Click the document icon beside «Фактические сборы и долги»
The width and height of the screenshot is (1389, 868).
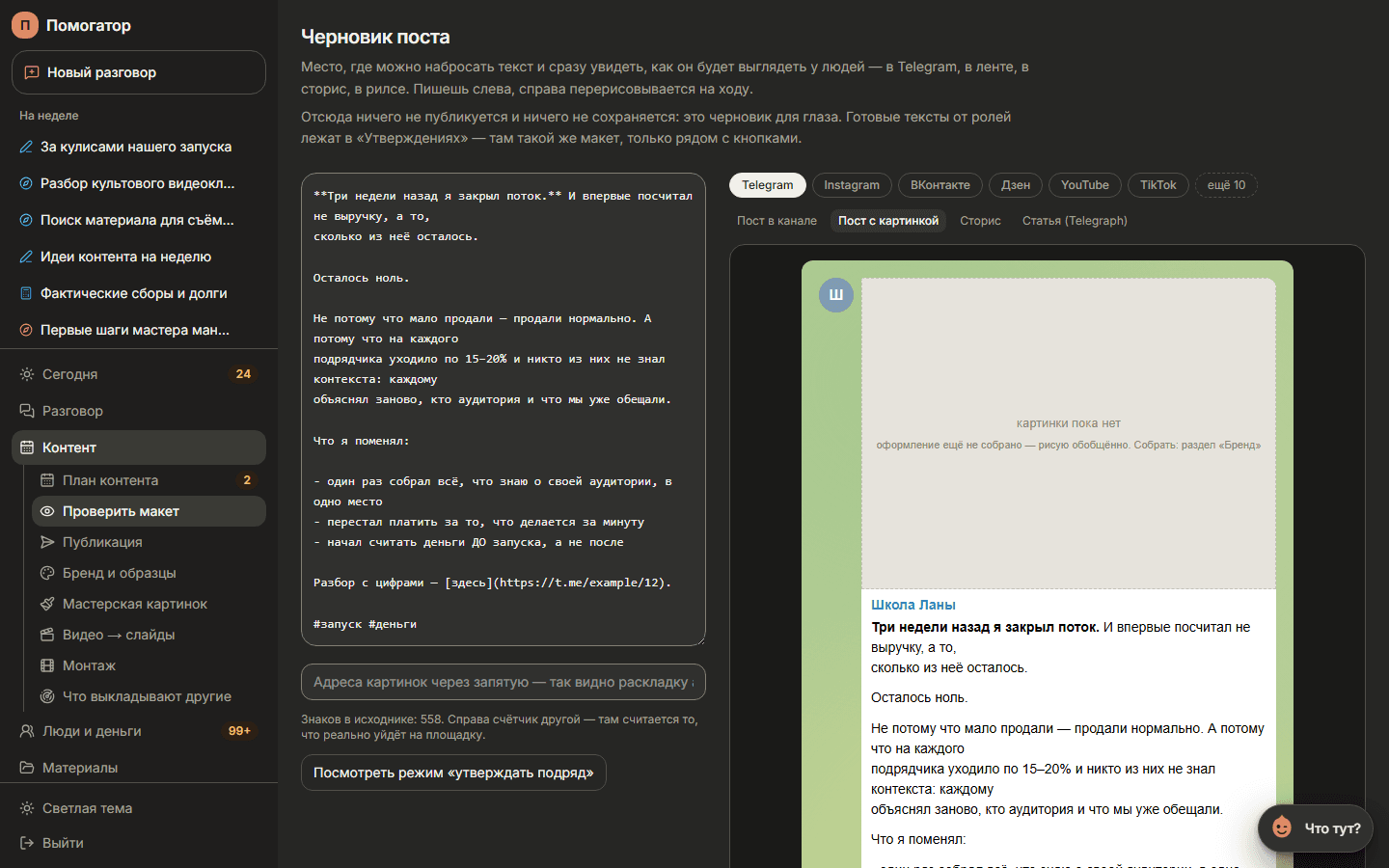click(26, 293)
